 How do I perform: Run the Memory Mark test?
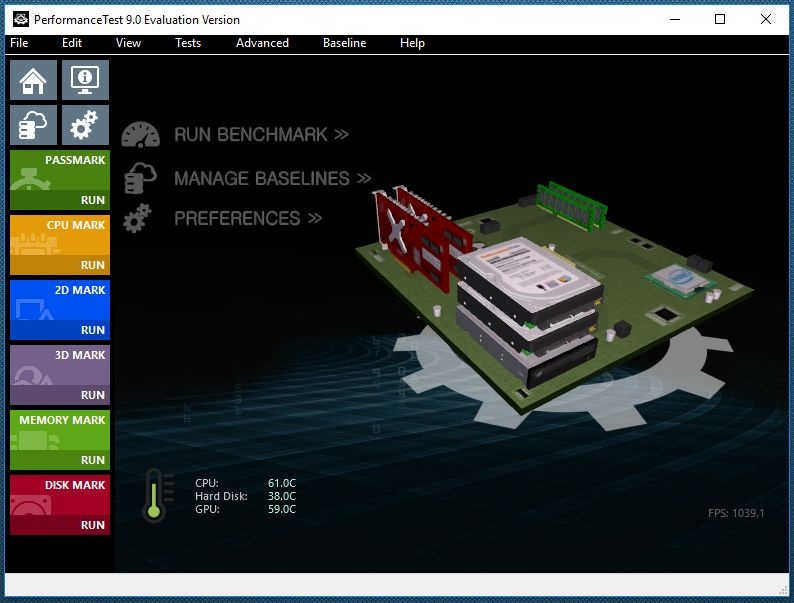point(92,460)
